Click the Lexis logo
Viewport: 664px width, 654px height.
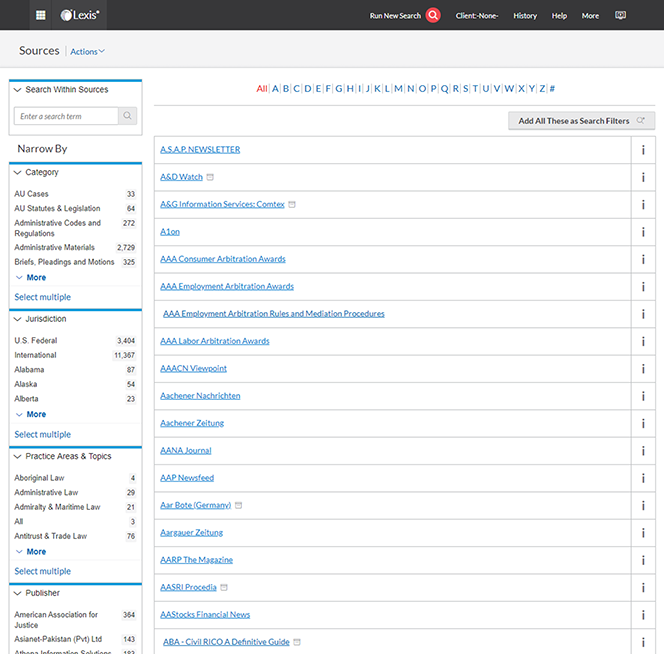click(x=80, y=15)
